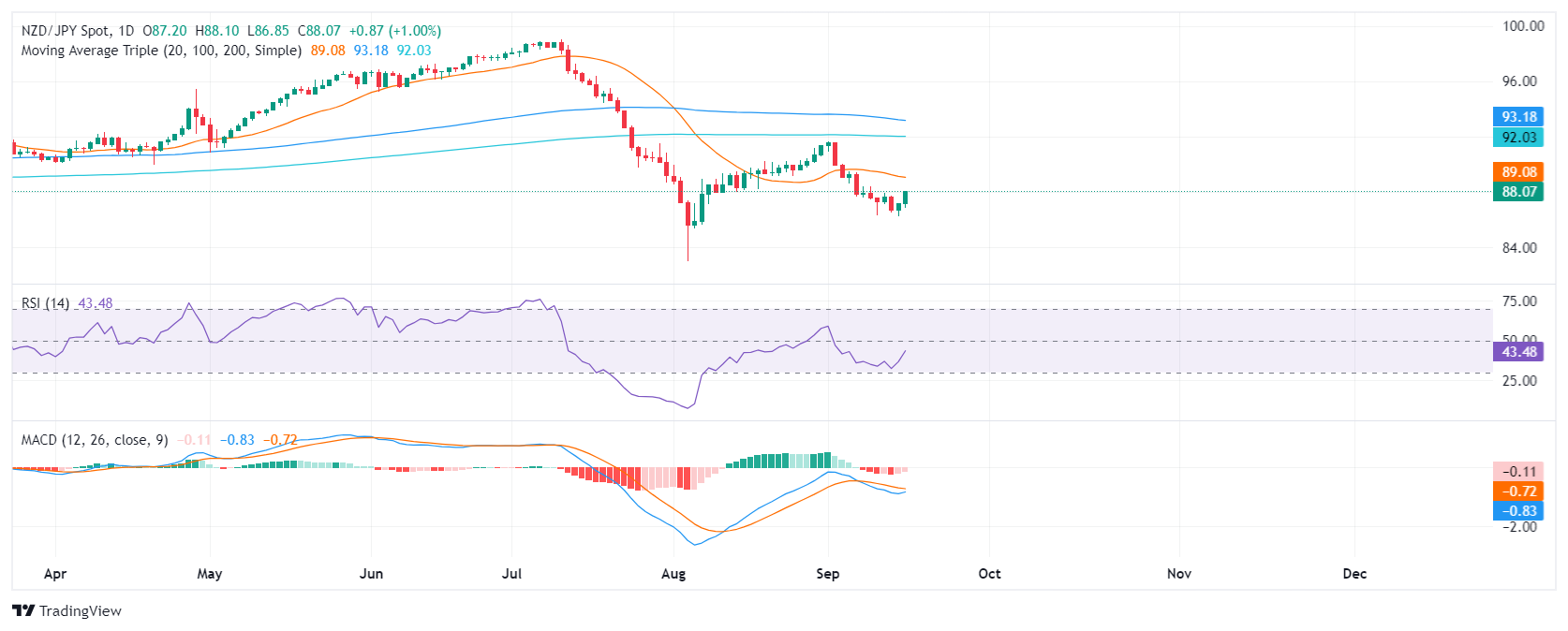
Task: Click the orange -0.72 signal value tag
Action: tap(1518, 492)
